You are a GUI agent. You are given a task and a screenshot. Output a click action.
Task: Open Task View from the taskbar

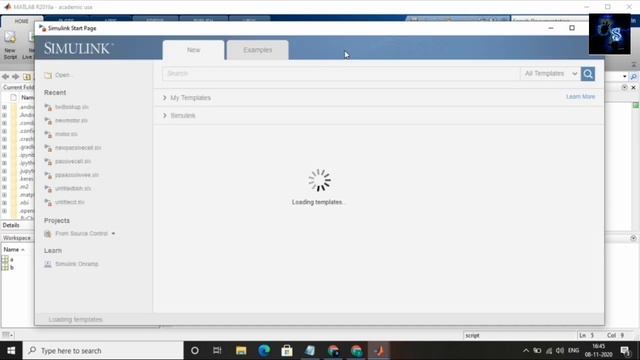(217, 351)
